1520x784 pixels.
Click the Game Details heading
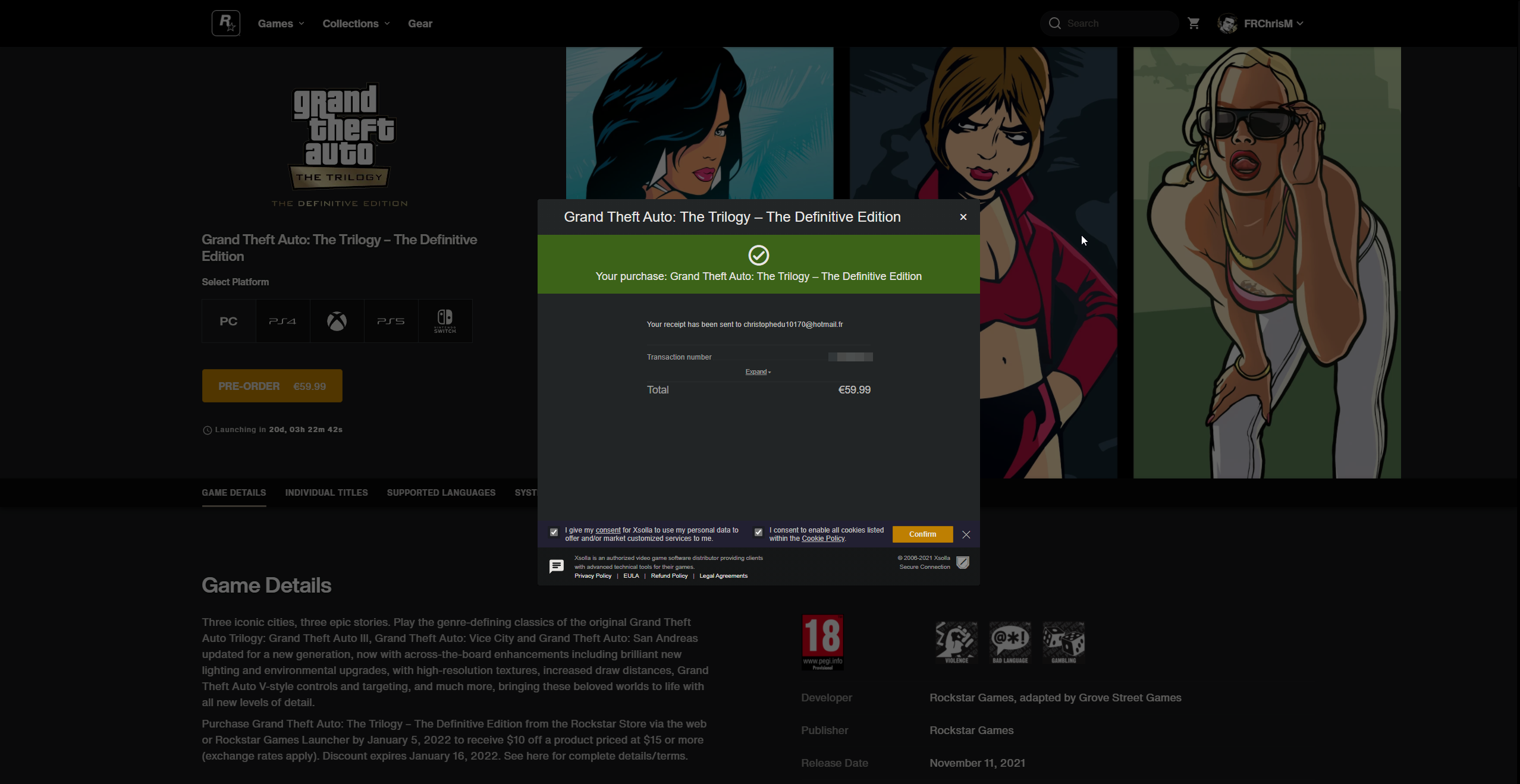[x=266, y=585]
